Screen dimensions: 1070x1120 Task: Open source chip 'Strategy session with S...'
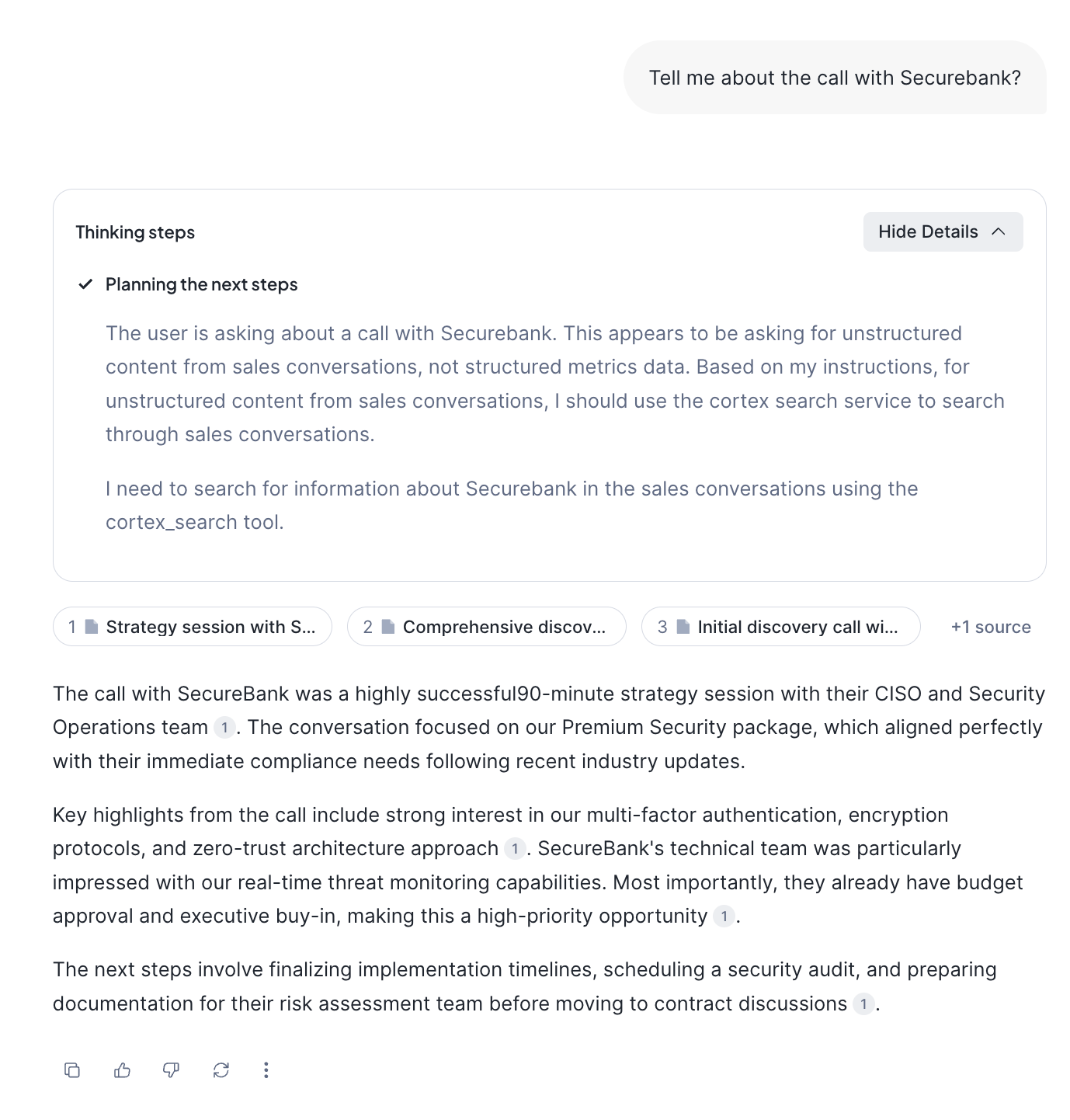(x=192, y=626)
